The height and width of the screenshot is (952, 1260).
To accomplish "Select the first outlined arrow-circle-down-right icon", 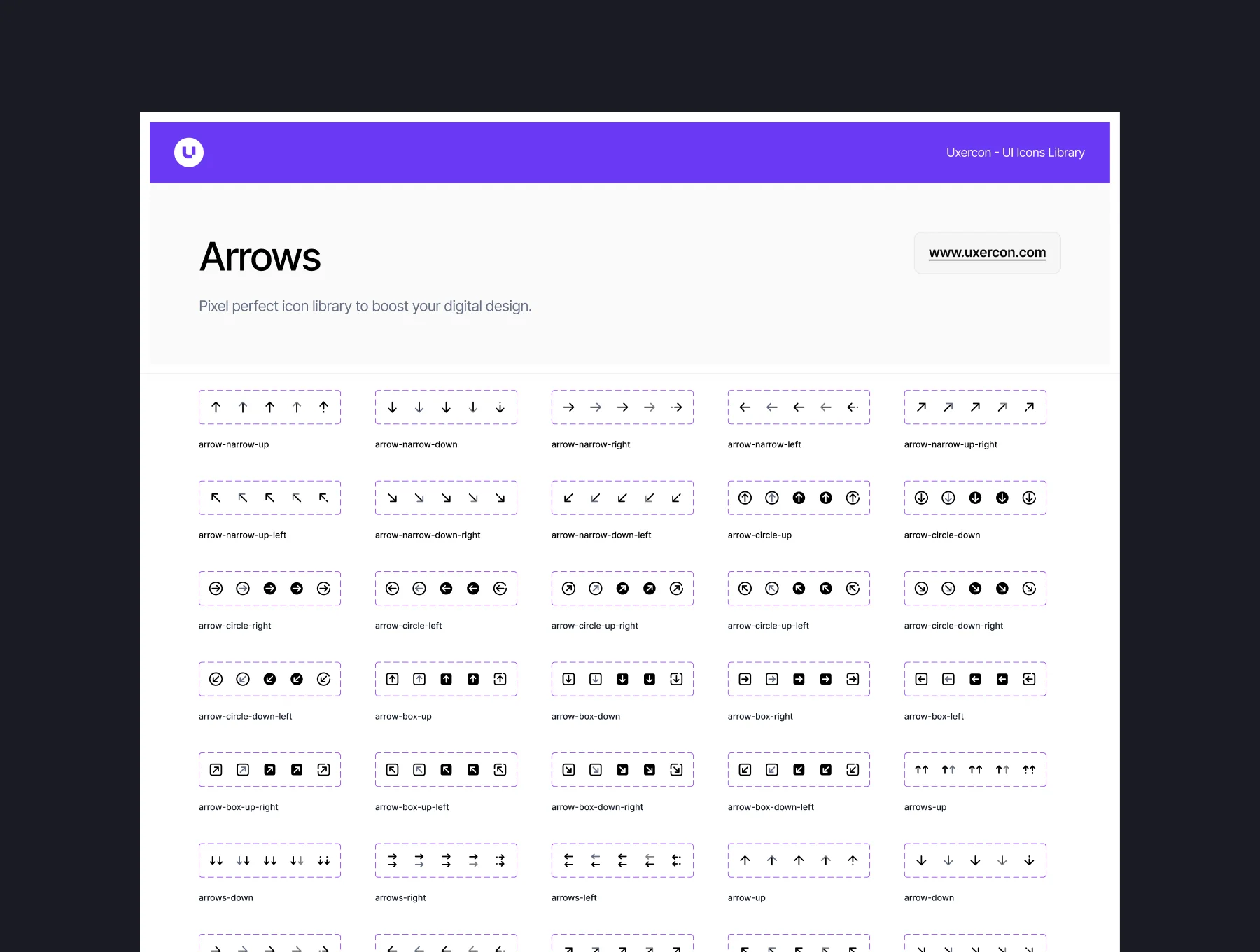I will coord(922,589).
